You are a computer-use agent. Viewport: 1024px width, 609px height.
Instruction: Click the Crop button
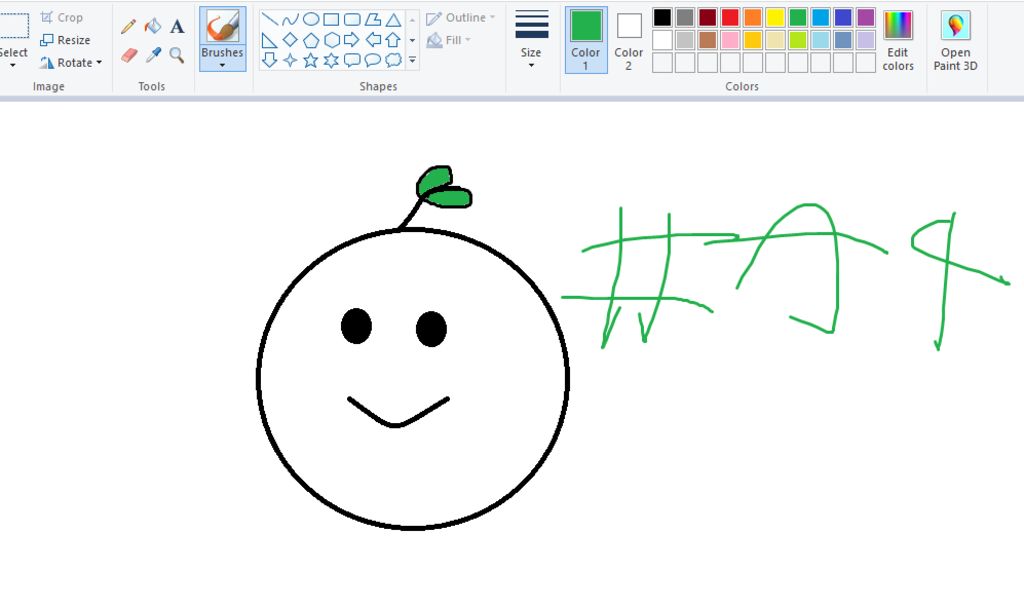click(61, 18)
